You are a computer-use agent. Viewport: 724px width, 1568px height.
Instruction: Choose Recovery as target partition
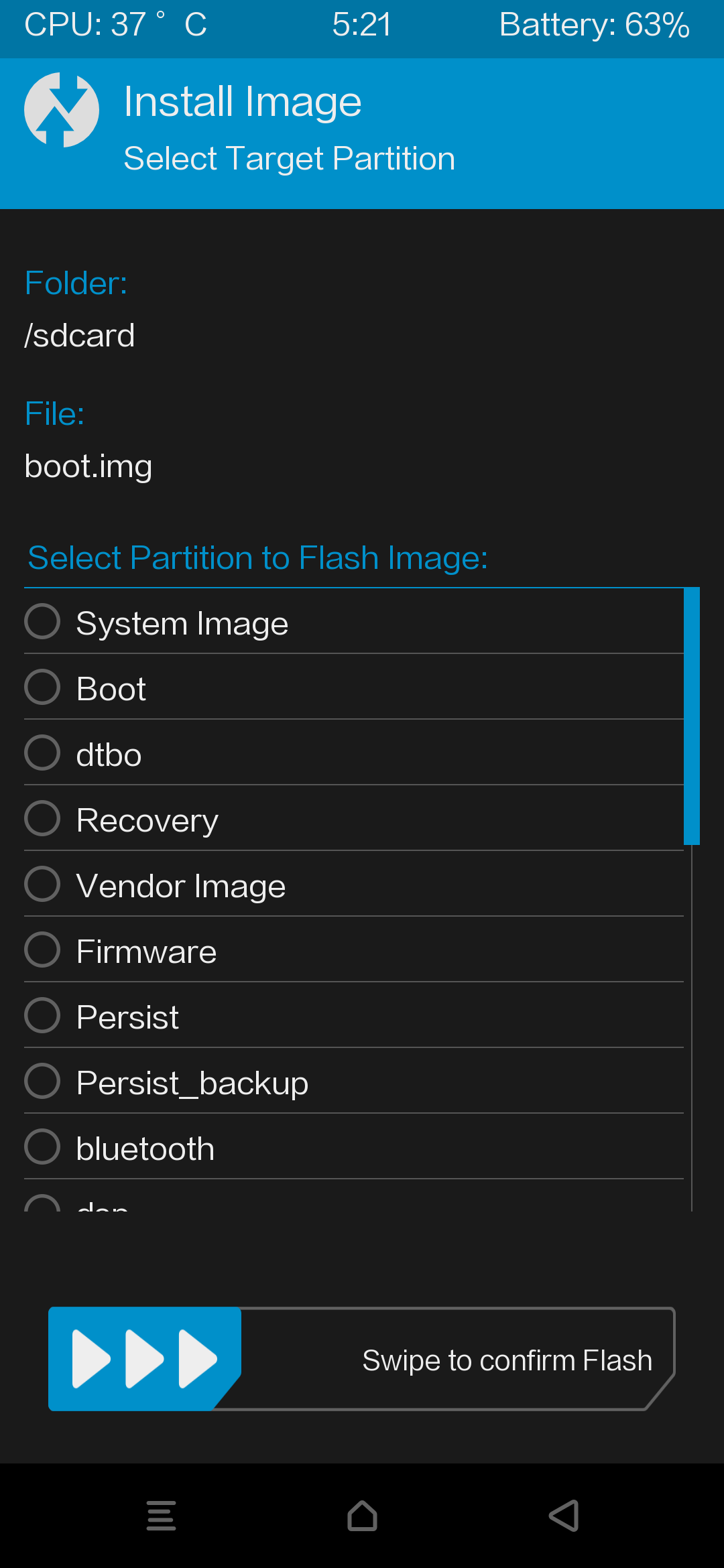(354, 819)
